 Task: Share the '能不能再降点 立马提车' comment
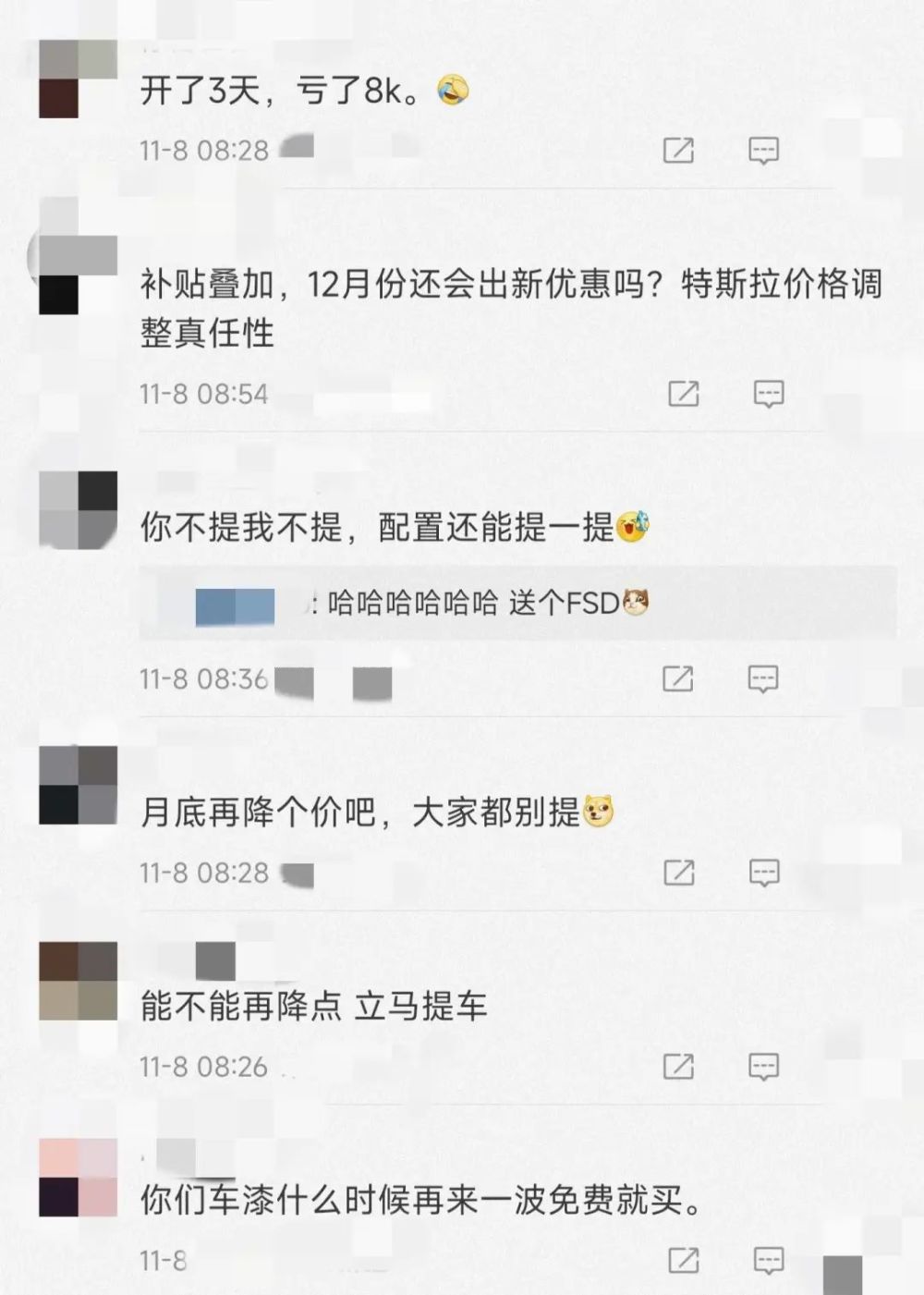coord(678,1067)
